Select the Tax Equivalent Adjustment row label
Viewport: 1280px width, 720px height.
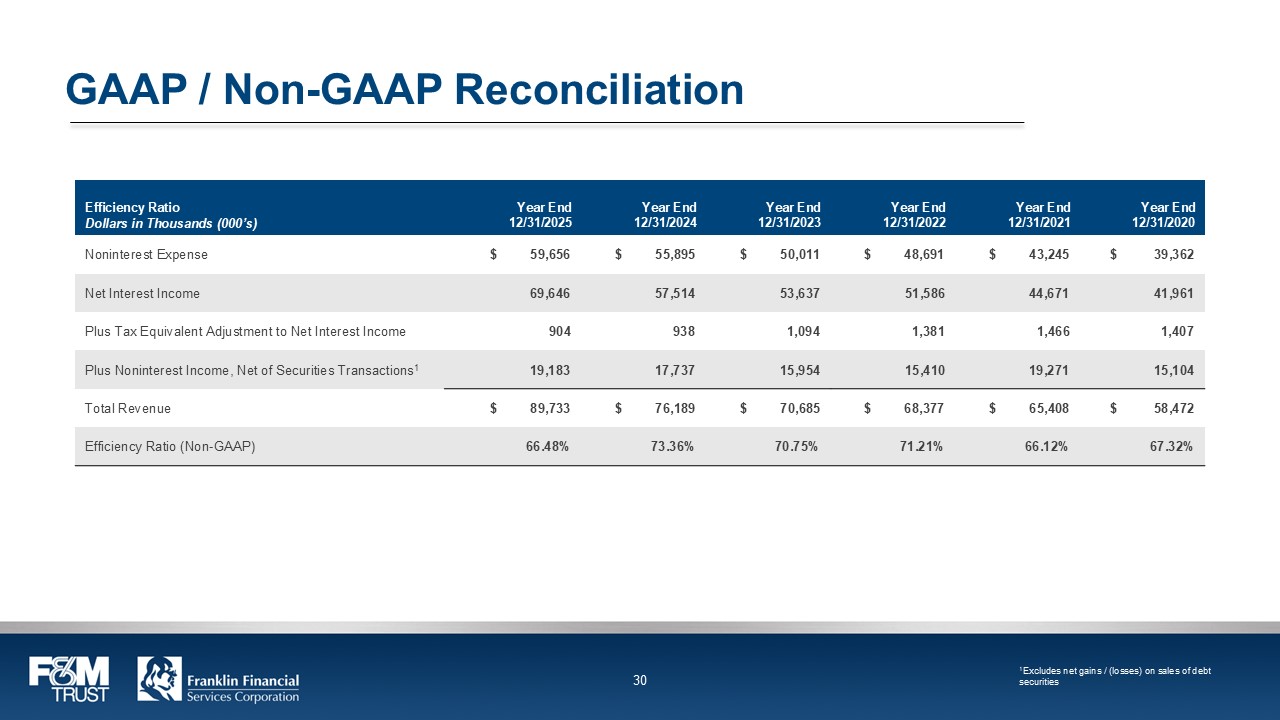click(x=245, y=331)
